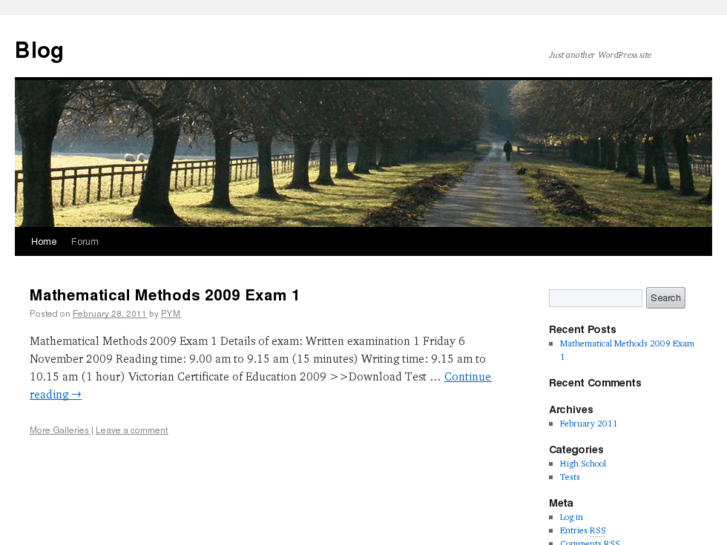727x545 pixels.
Task: Select the Recent Posts heading
Action: [582, 329]
